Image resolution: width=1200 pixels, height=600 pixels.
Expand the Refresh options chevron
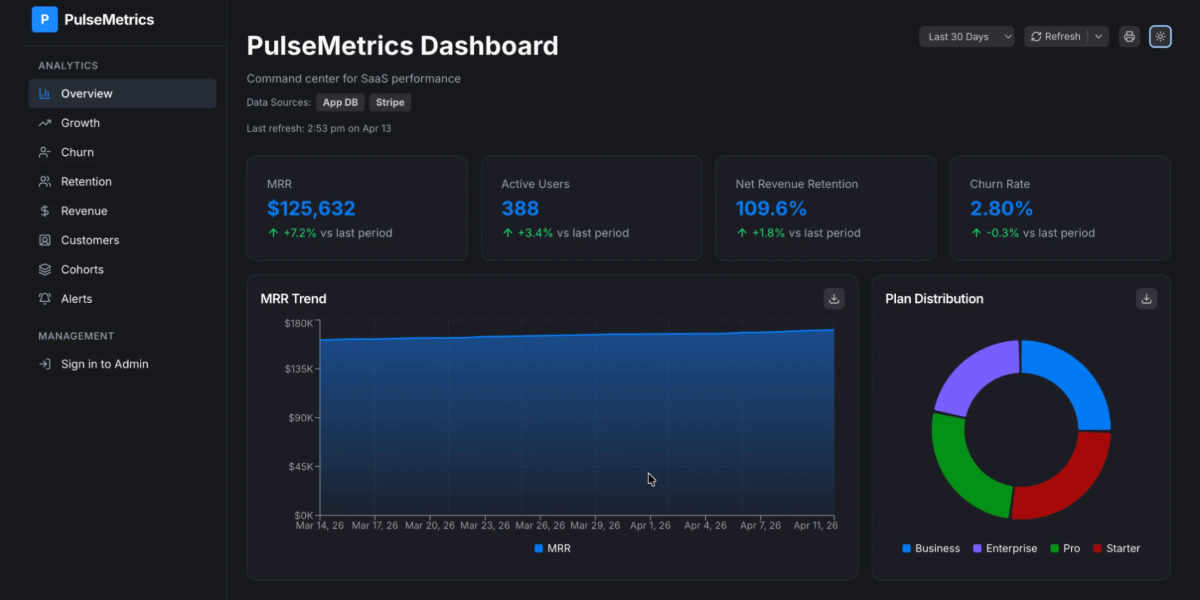(x=1099, y=37)
